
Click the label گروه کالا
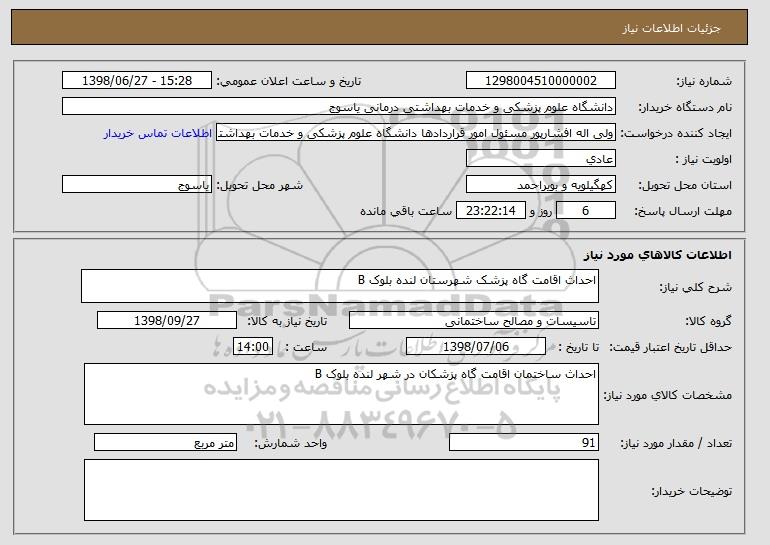click(708, 321)
